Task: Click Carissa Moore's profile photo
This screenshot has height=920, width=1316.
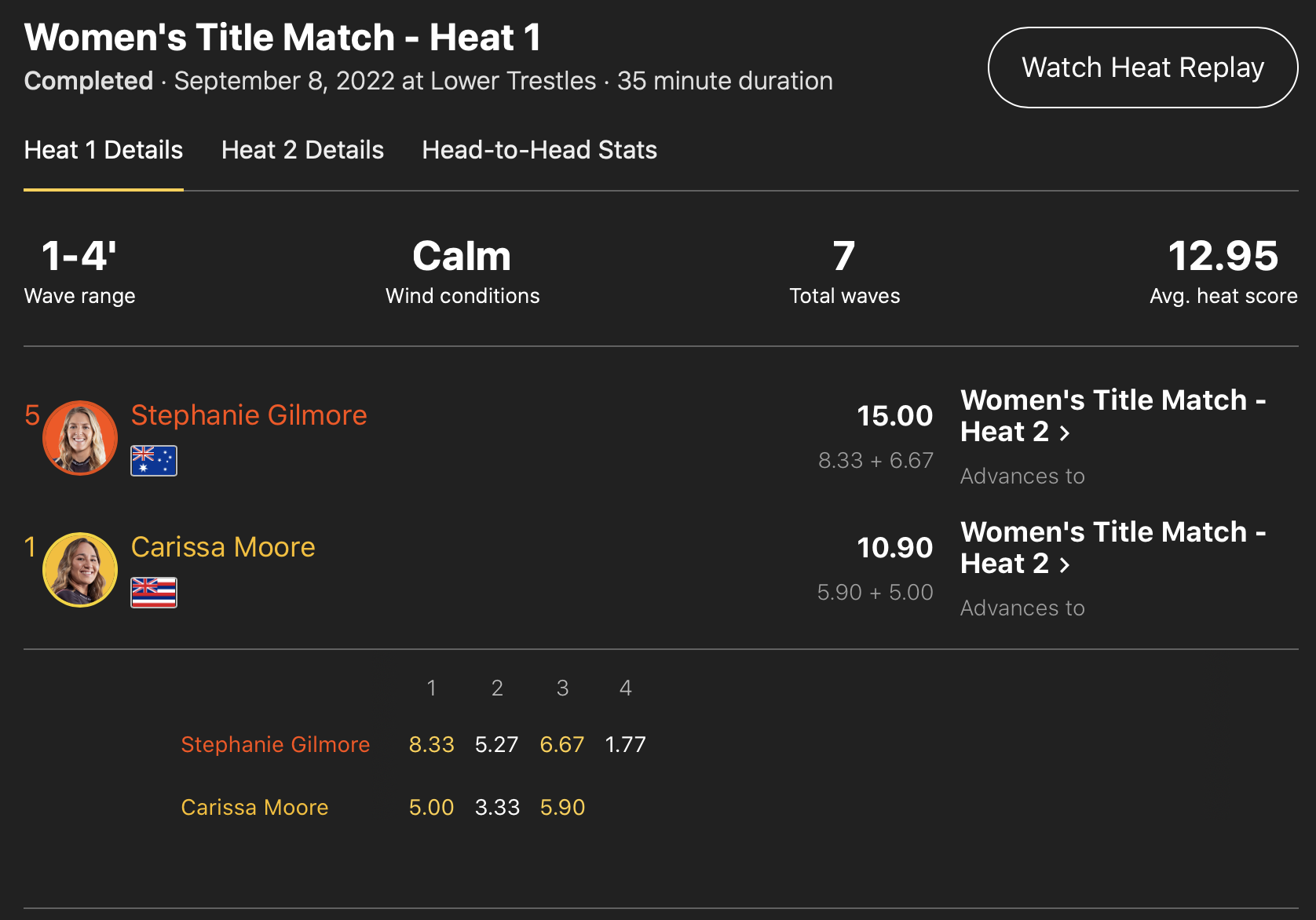Action: (x=79, y=570)
